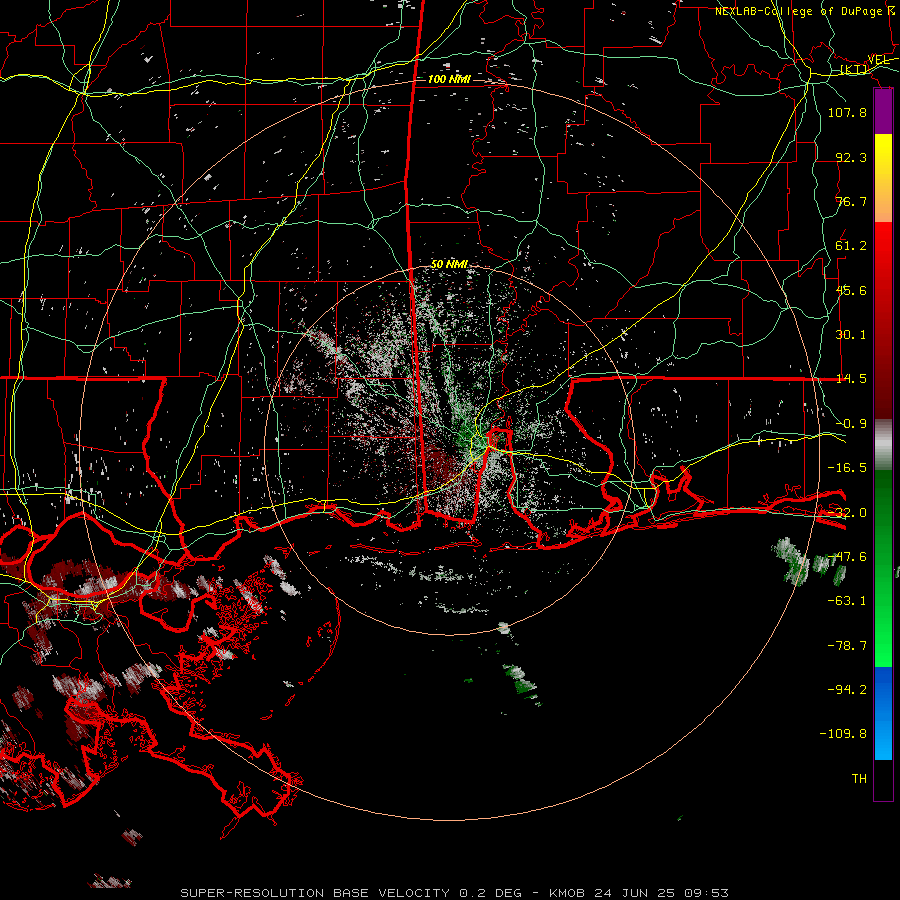Click the -16.5 value on the velocity scale
Viewport: 900px width, 900px height.
coord(847,468)
